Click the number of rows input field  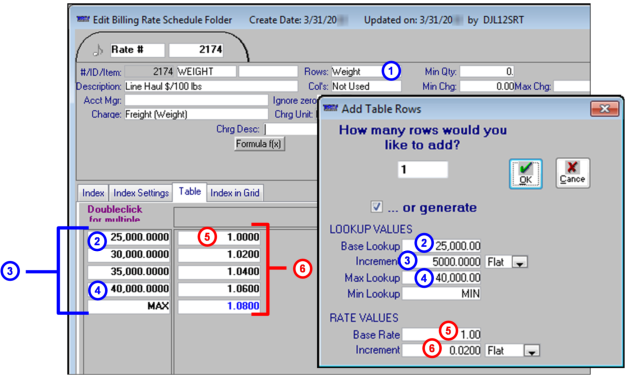pyautogui.click(x=423, y=169)
